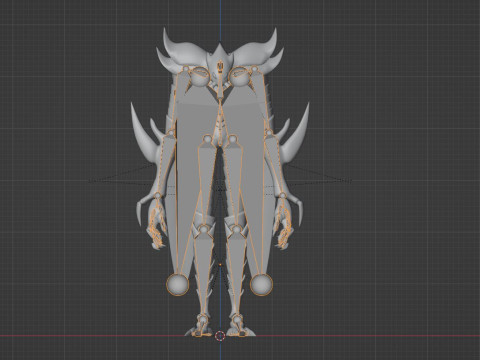Select the screen-right ankle joint
480x360 pixels.
[x=237, y=319]
